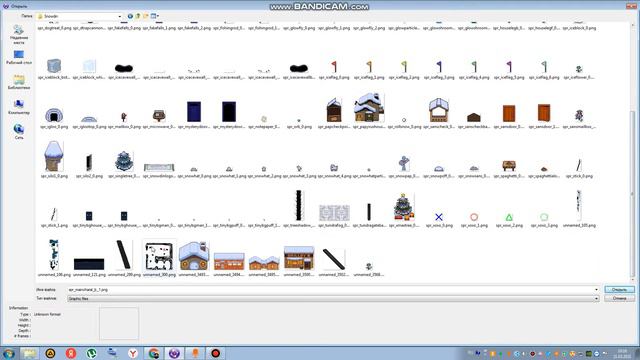Screen dimensions: 640x360
Task: Open the Windows Start menu
Action: click(8, 353)
